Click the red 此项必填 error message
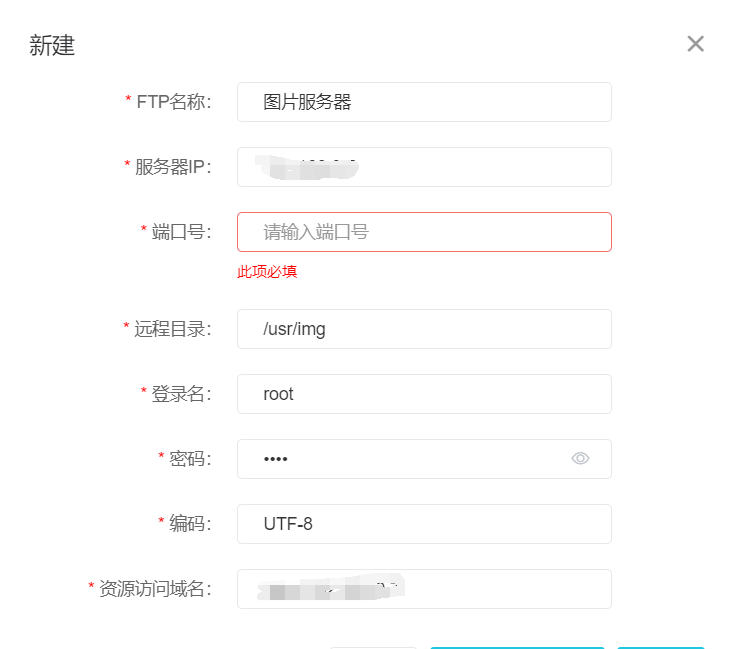Screen dimensions: 737x649 click(x=267, y=272)
